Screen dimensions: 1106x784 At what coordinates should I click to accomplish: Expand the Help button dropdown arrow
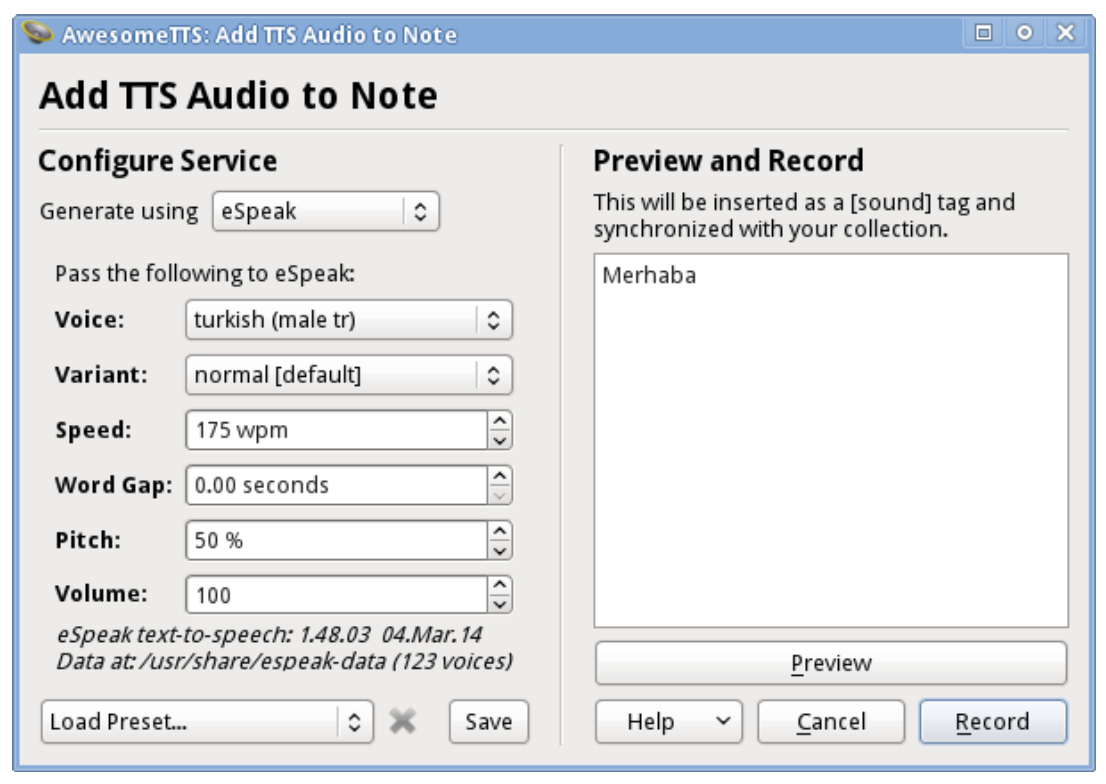click(x=723, y=721)
